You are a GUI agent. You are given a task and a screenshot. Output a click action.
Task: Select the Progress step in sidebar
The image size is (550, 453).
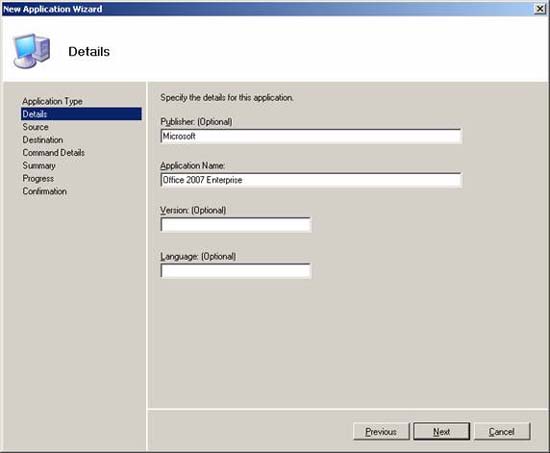click(x=38, y=178)
